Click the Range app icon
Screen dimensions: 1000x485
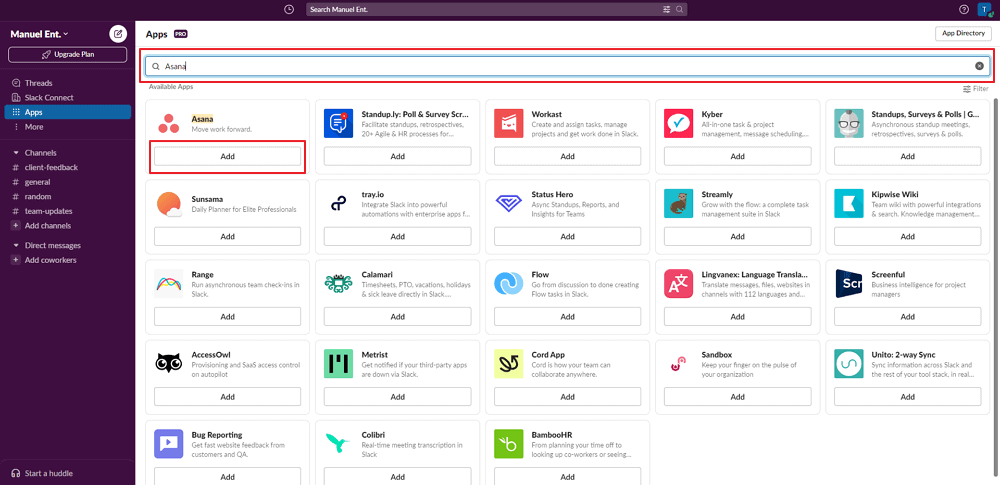pyautogui.click(x=169, y=284)
